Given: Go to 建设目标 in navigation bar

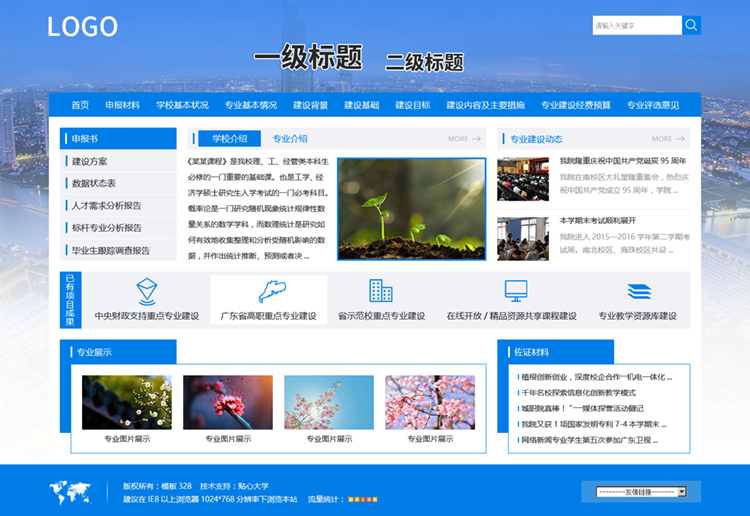Looking at the screenshot, I should coord(412,105).
